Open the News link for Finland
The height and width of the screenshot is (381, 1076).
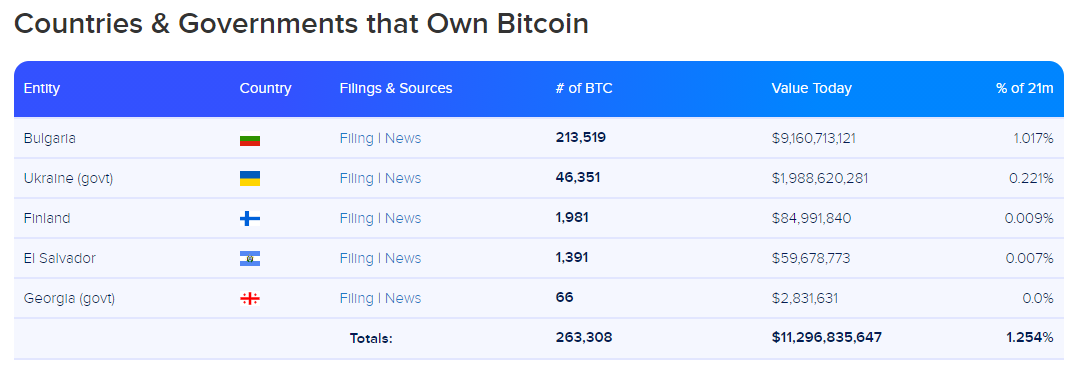403,218
